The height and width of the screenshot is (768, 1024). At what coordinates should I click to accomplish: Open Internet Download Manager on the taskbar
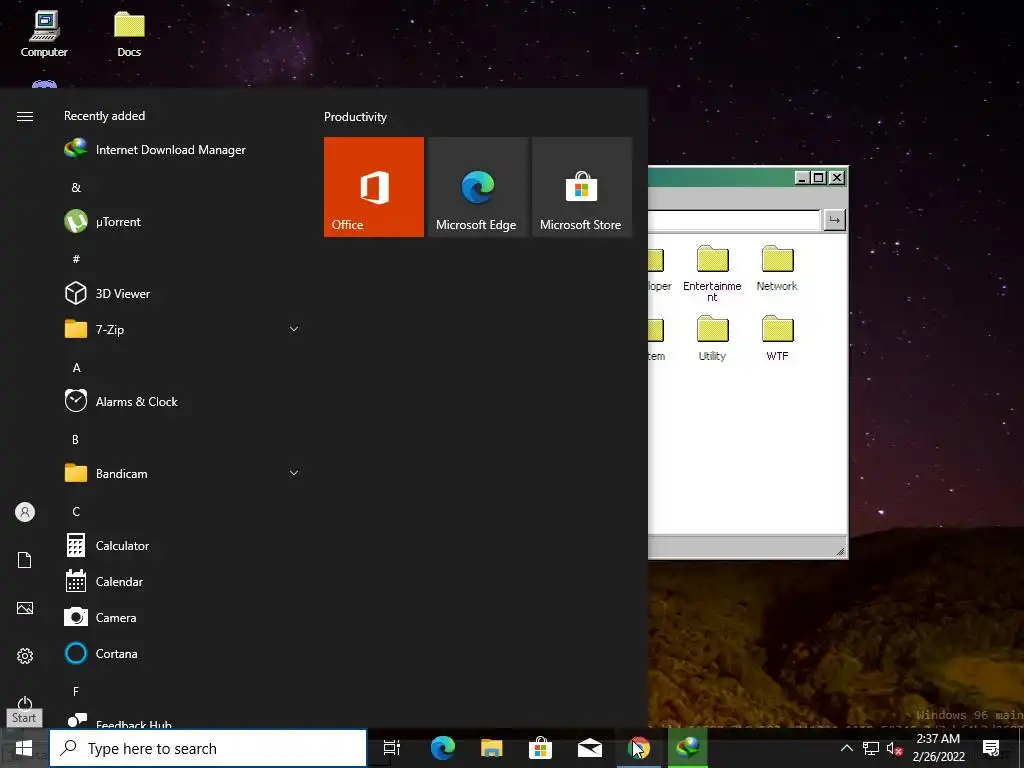[x=688, y=748]
